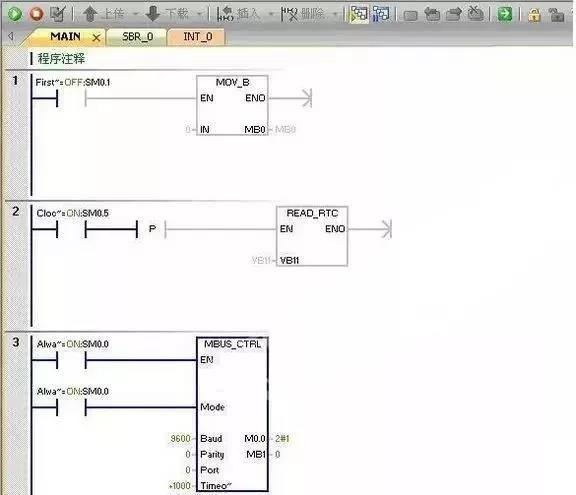Click the green RUN button

[x=15, y=14]
